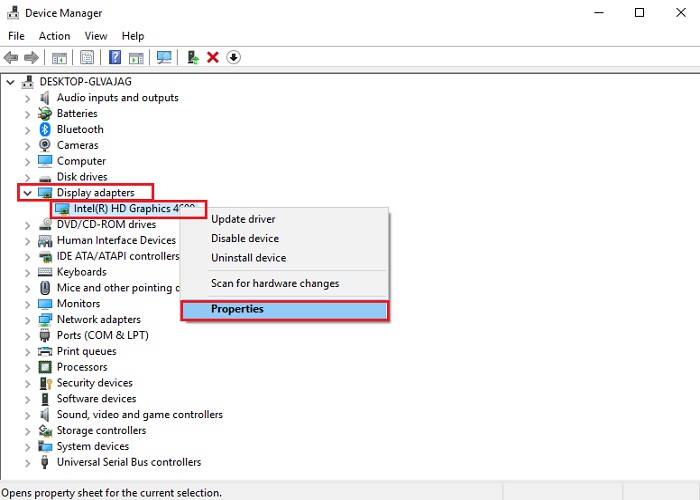
Task: Click the Disable device down-arrow icon
Action: [x=233, y=57]
